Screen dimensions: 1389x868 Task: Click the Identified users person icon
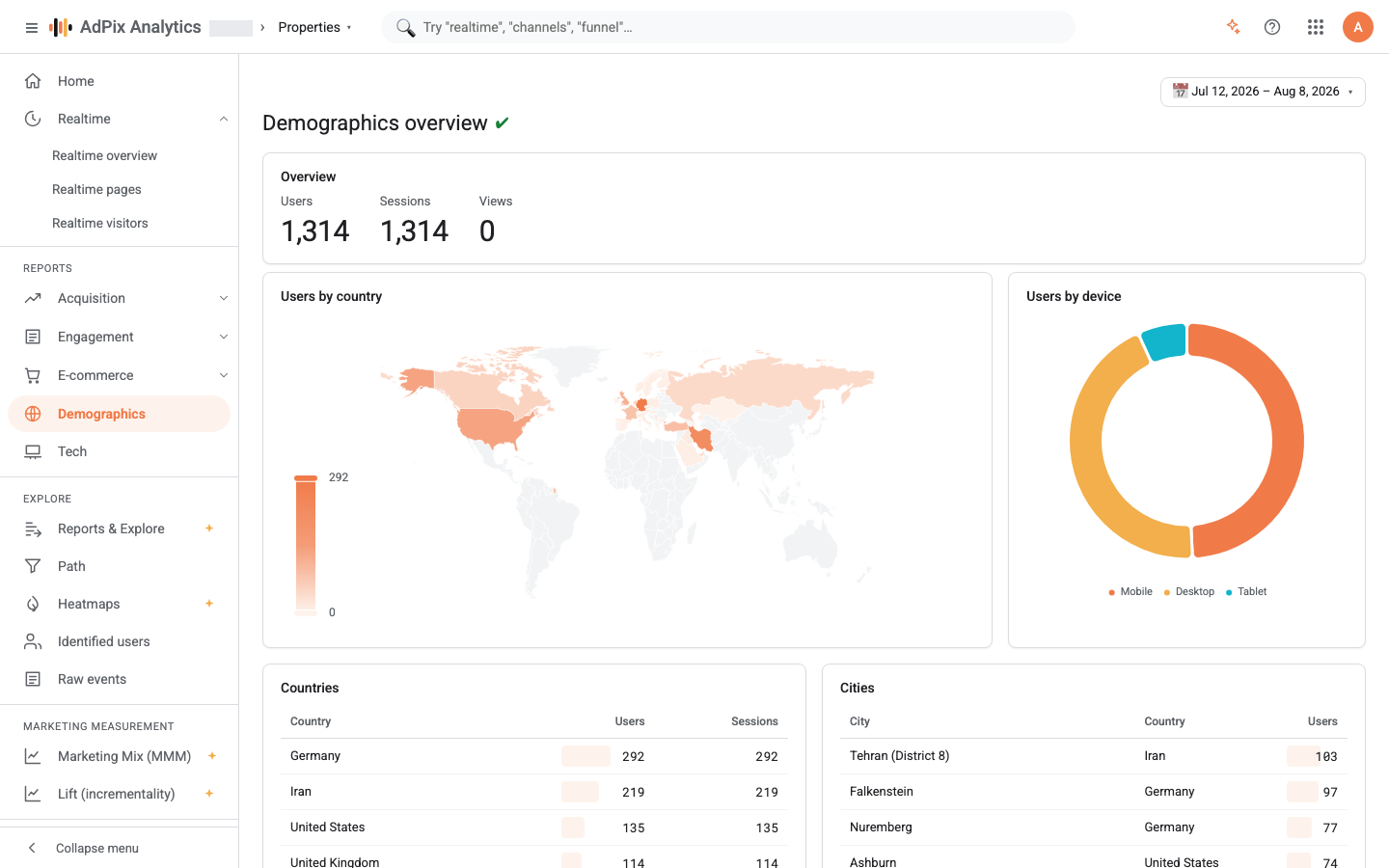point(33,641)
